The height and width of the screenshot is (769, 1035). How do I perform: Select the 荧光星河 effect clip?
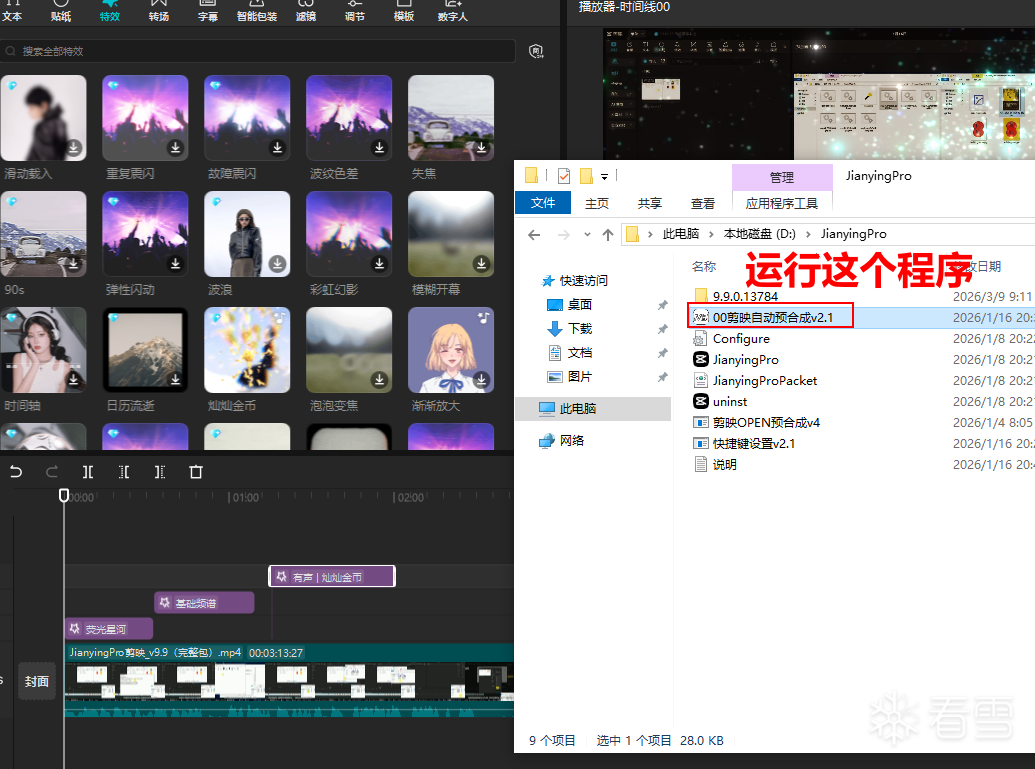click(x=109, y=628)
